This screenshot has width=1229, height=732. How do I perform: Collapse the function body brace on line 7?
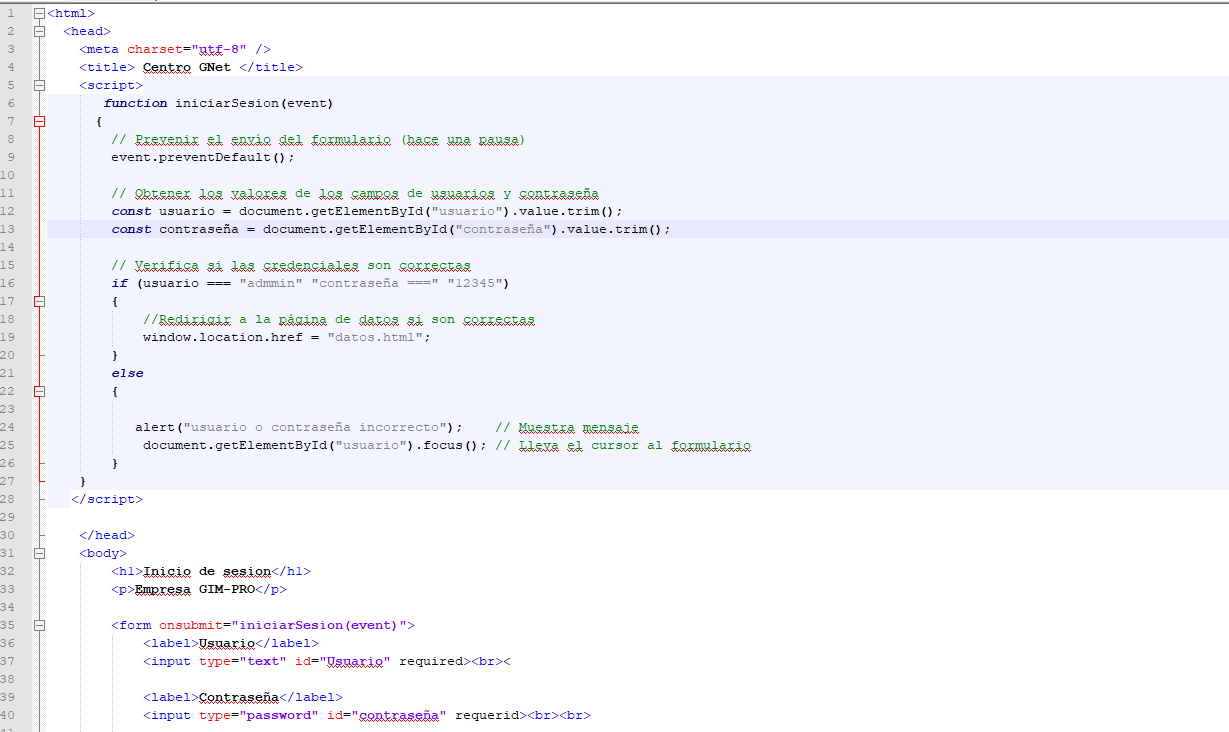(x=39, y=122)
